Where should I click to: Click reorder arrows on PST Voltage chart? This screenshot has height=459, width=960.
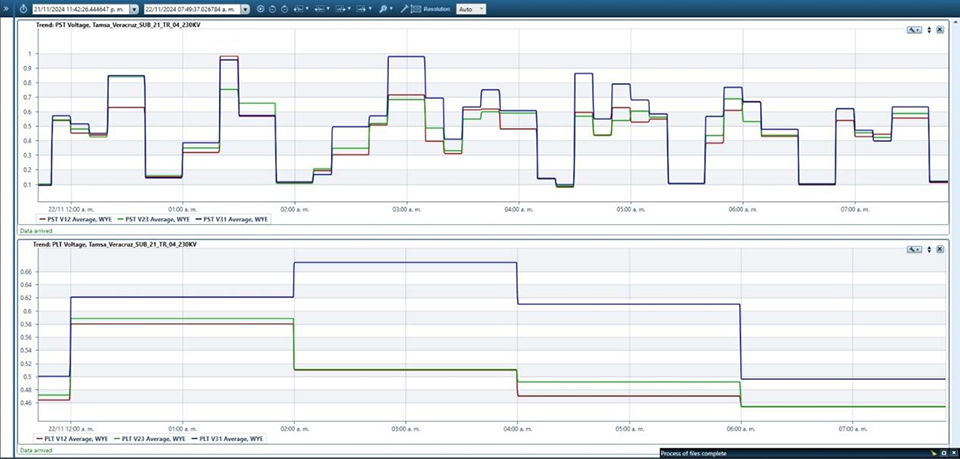tap(929, 30)
